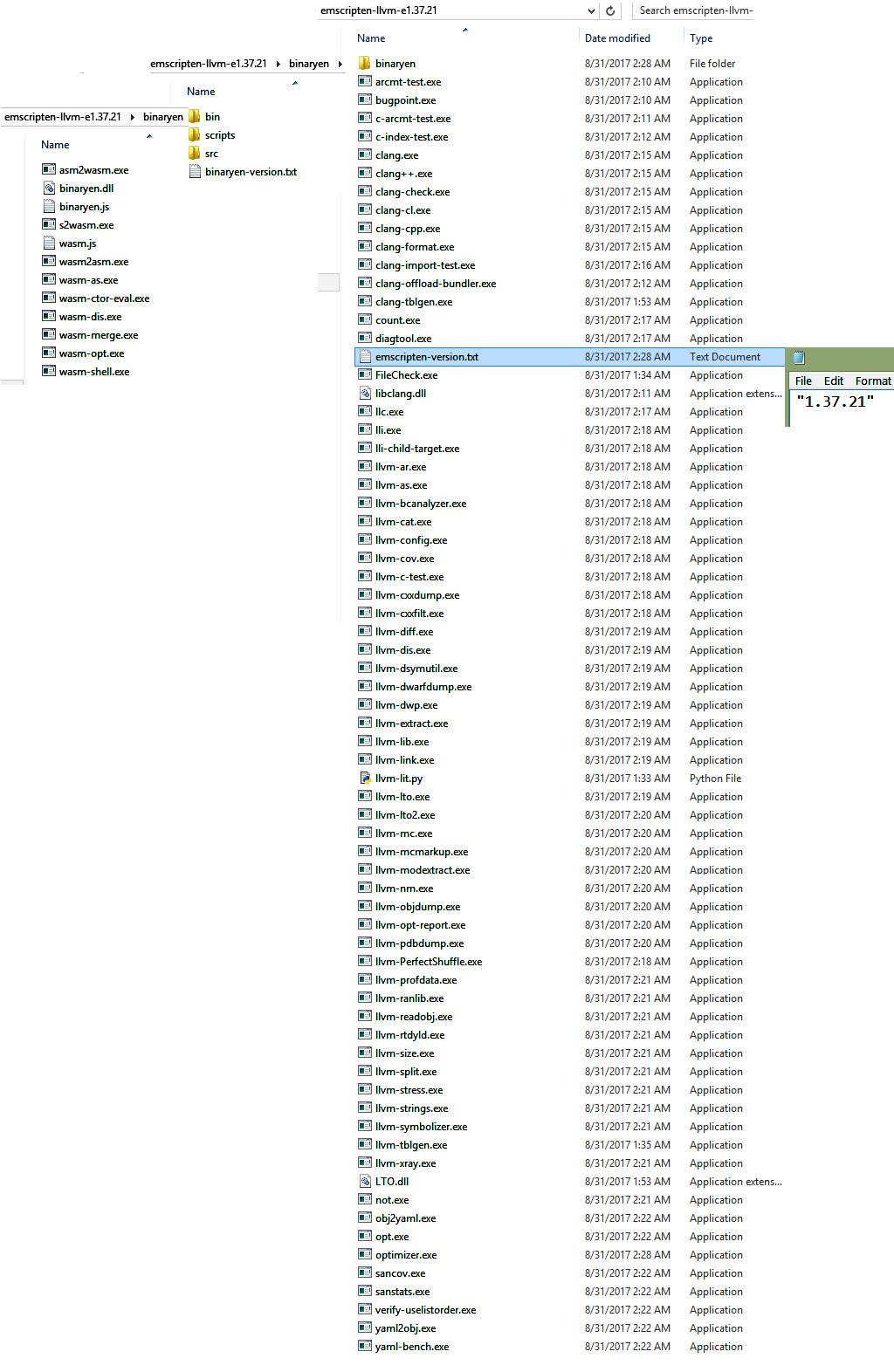The image size is (894, 1372).
Task: Click binaryen breadcrumb in left window
Action: pyautogui.click(x=163, y=117)
